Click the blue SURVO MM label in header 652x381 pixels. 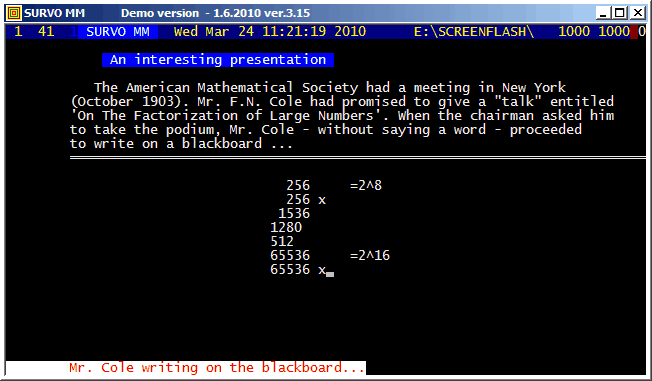(118, 32)
